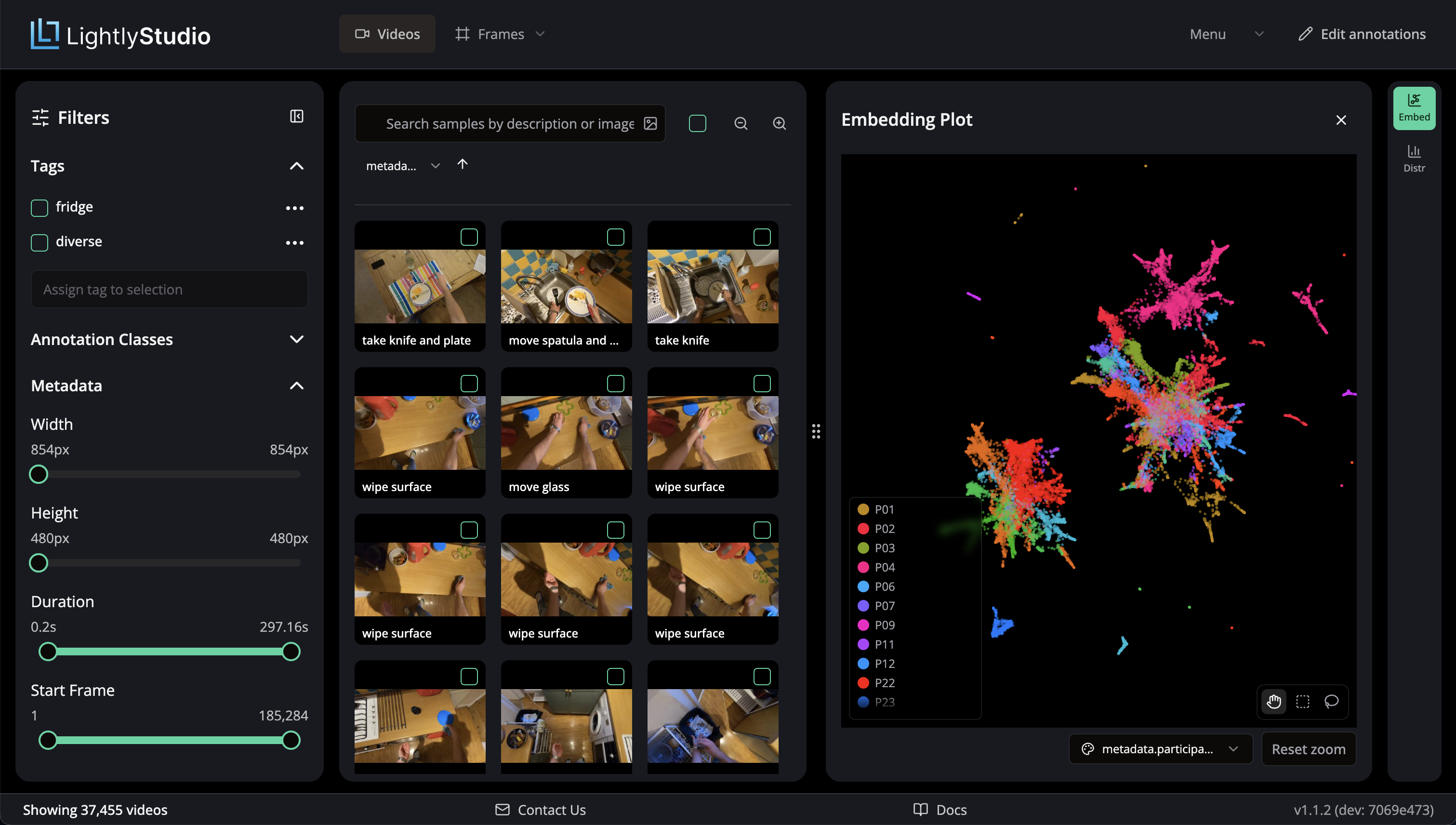Click the Start Frame slider minimum handle

tap(48, 741)
